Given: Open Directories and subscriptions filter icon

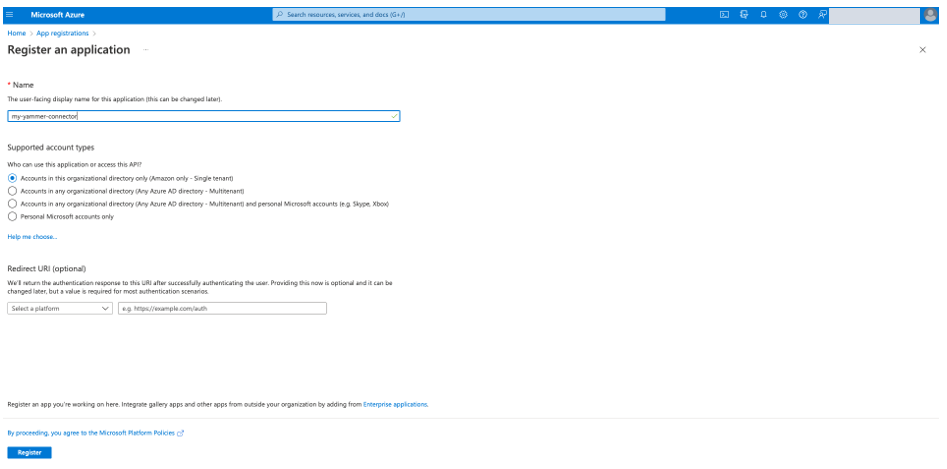Looking at the screenshot, I should point(744,14).
